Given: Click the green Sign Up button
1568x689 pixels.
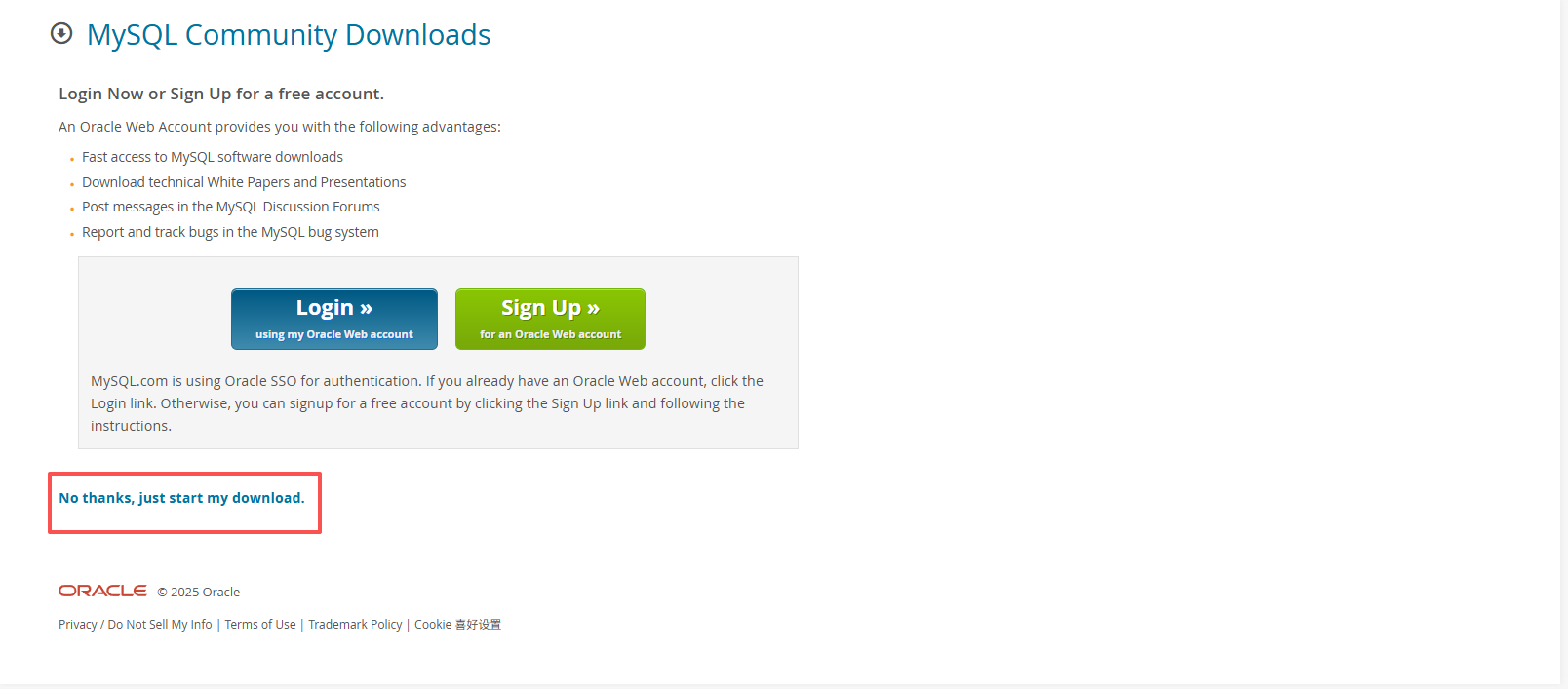Looking at the screenshot, I should (x=550, y=319).
